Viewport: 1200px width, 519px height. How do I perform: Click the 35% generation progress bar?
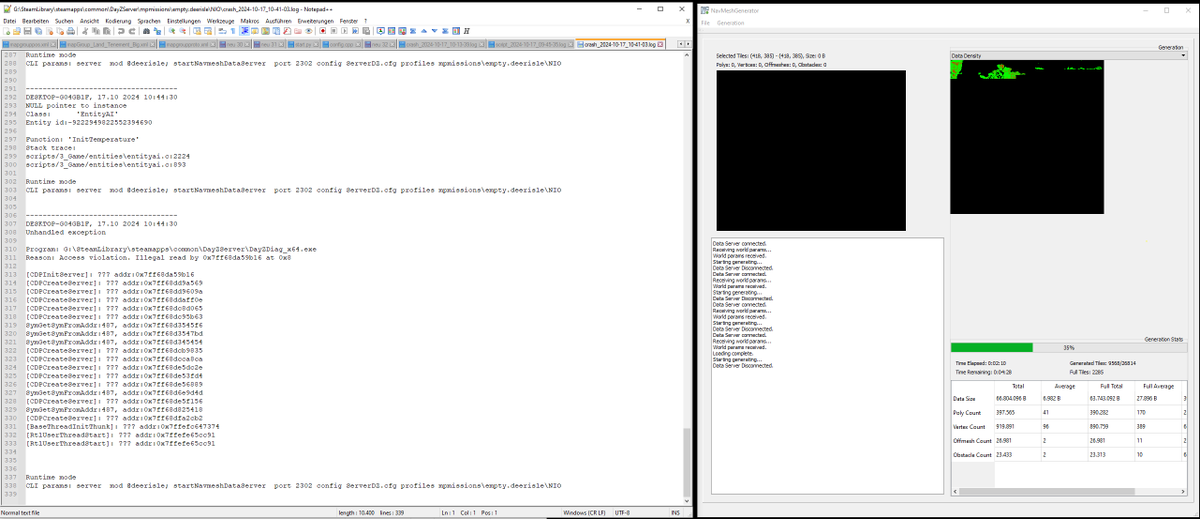pyautogui.click(x=1069, y=347)
